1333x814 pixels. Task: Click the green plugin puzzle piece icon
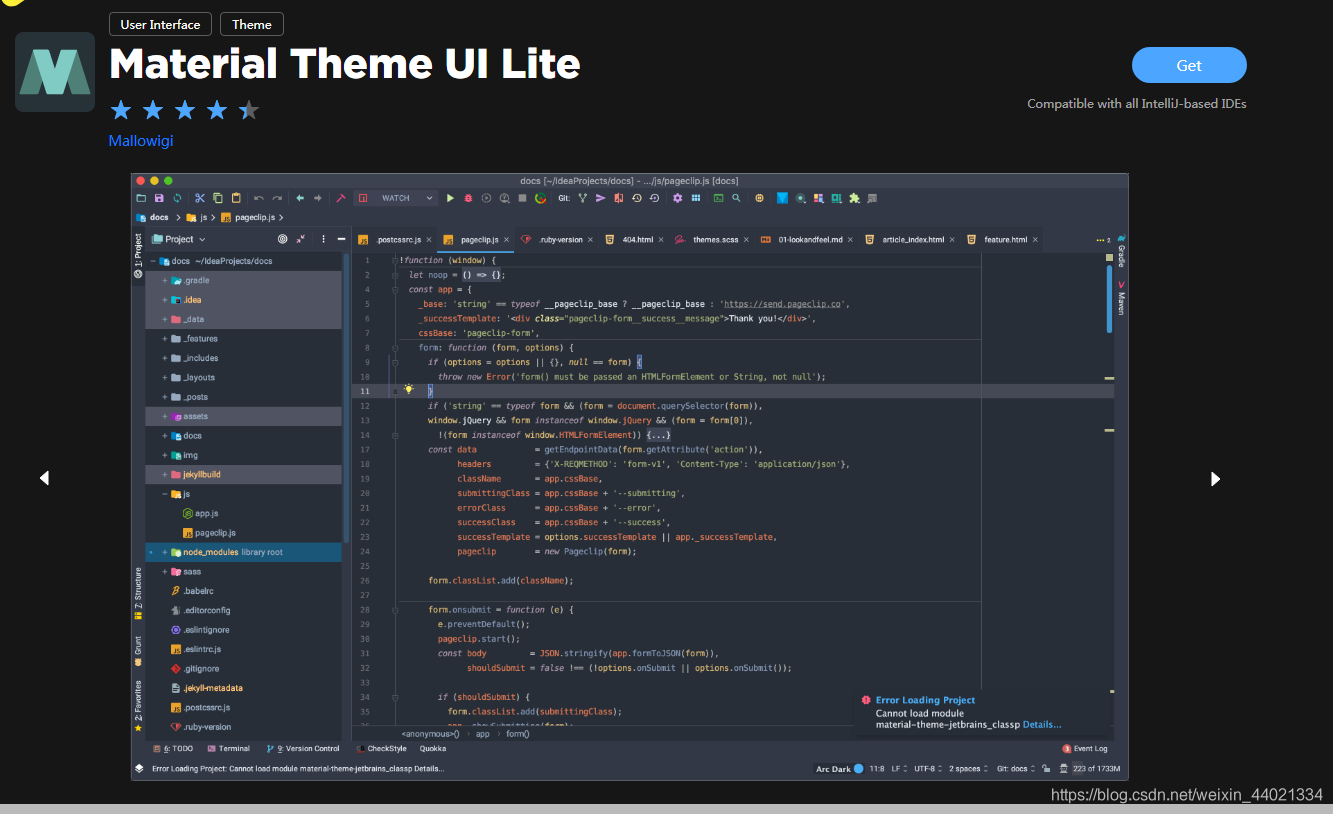[854, 198]
